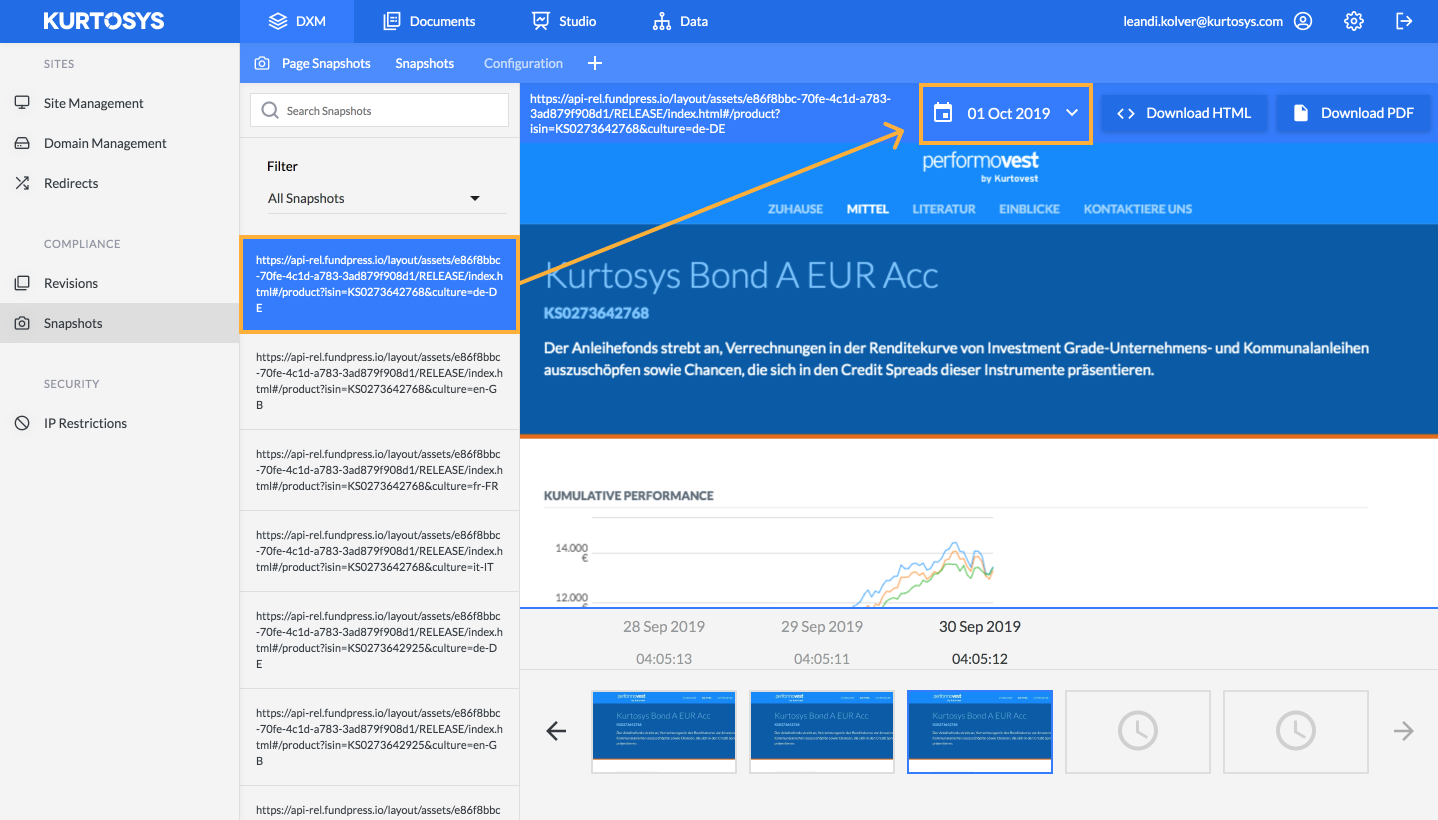The image size is (1438, 820).
Task: Click the file icon on Download PDF
Action: 1301,113
